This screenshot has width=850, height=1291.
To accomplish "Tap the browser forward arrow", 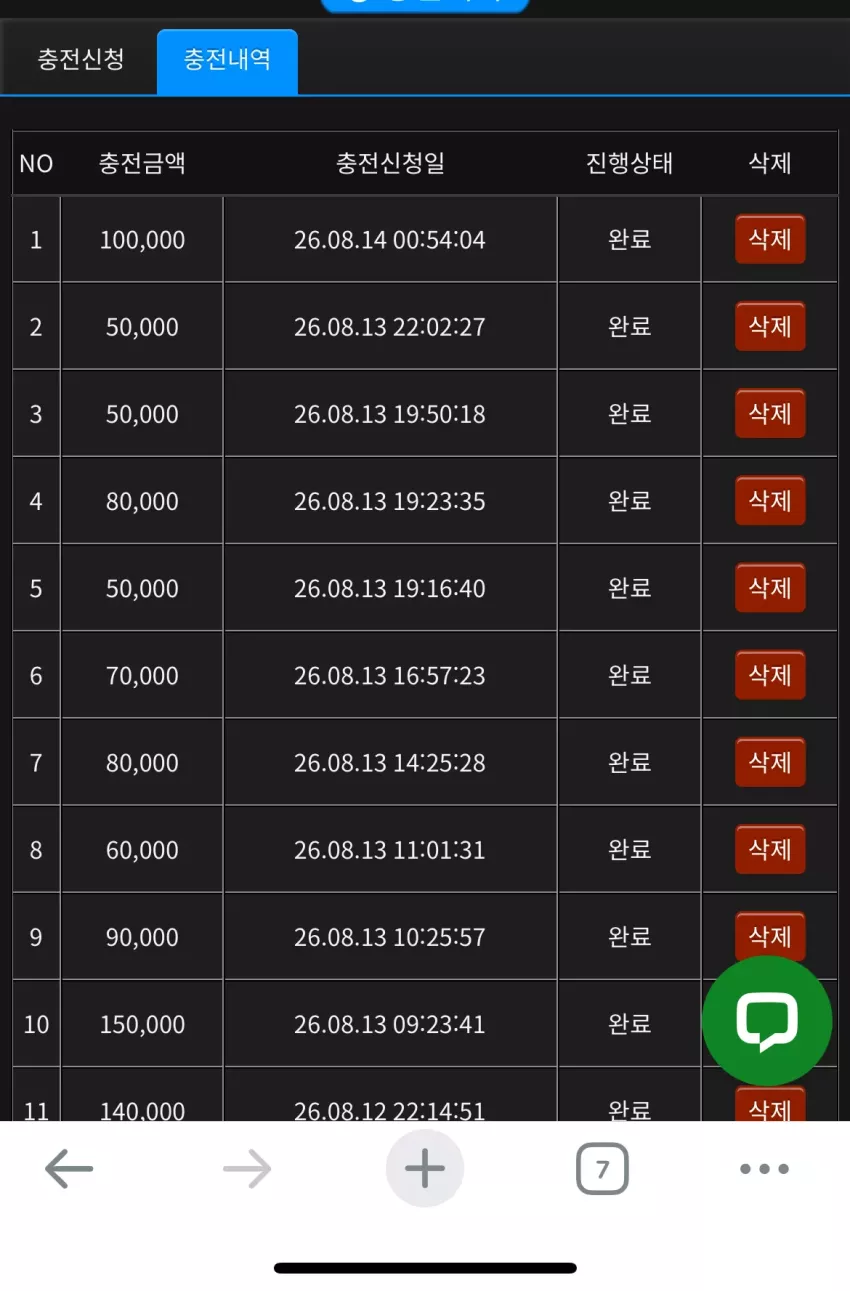I will (247, 1168).
